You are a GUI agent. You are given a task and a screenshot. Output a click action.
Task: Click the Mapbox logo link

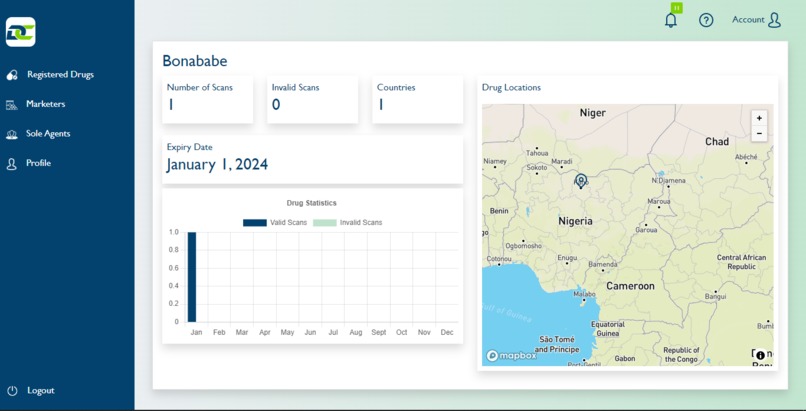pos(511,356)
